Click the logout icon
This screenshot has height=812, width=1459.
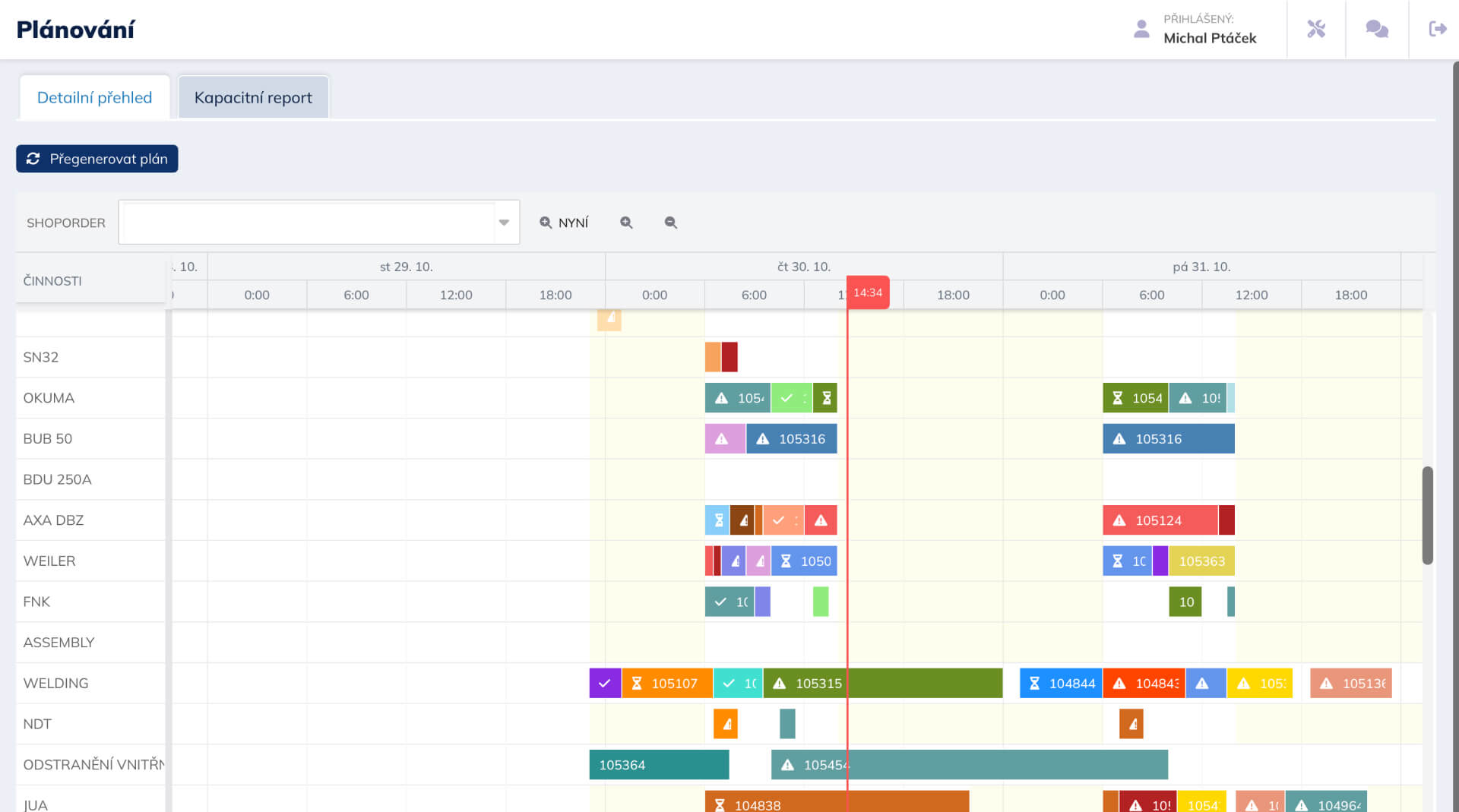(x=1438, y=29)
